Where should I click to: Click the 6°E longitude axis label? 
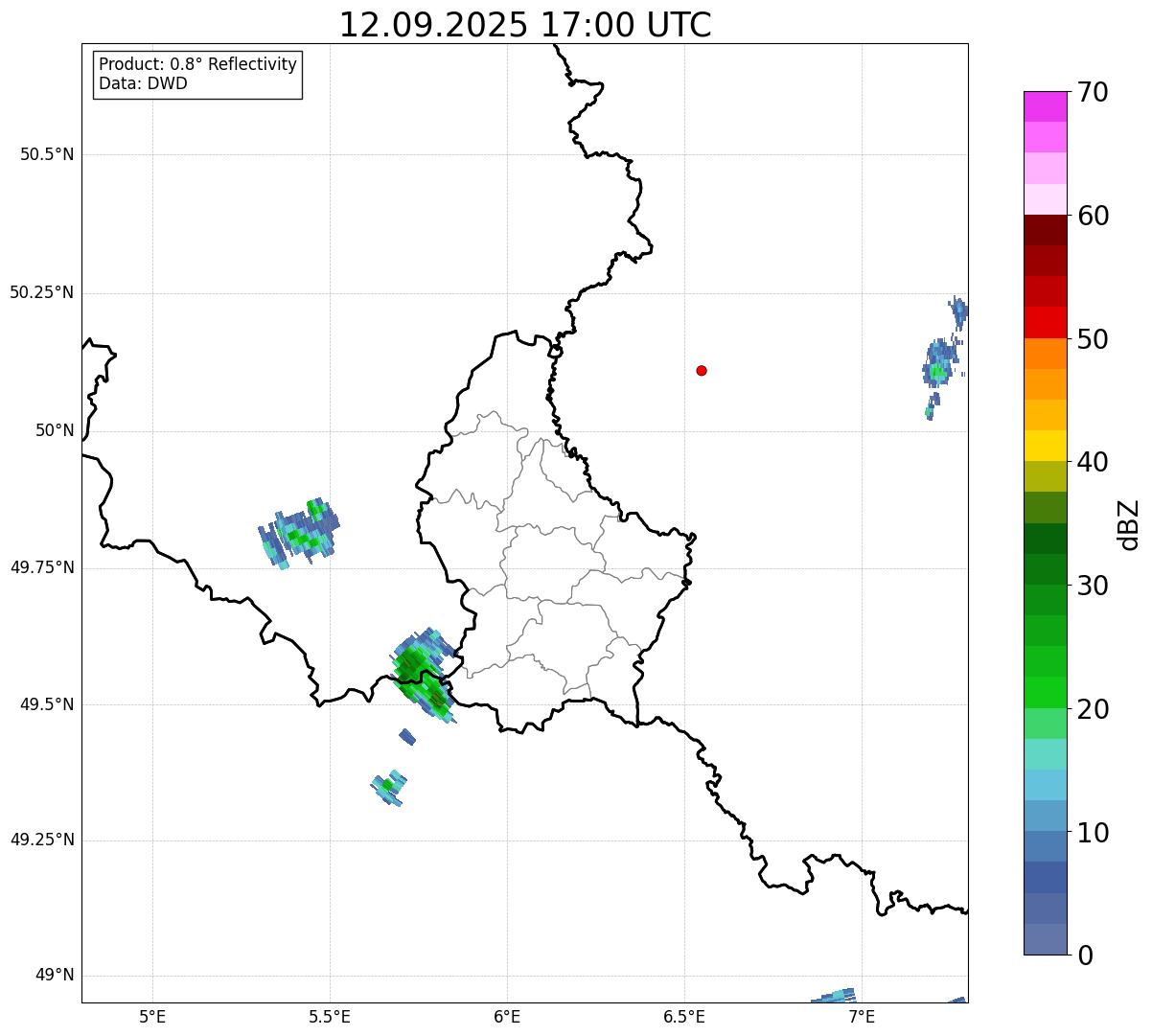point(507,1016)
